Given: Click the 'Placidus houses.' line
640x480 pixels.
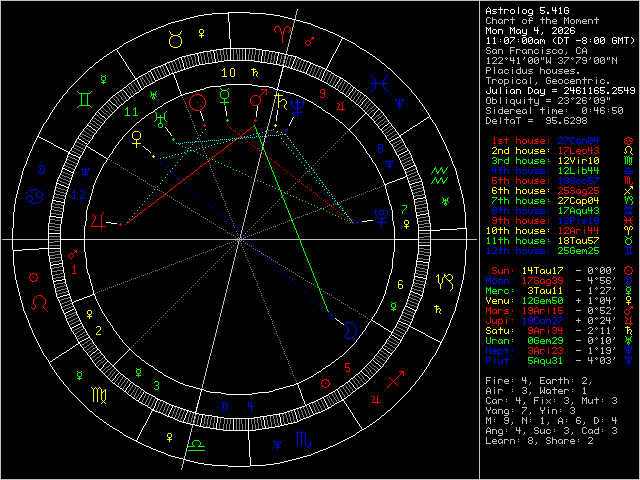Looking at the screenshot, I should [x=533, y=71].
